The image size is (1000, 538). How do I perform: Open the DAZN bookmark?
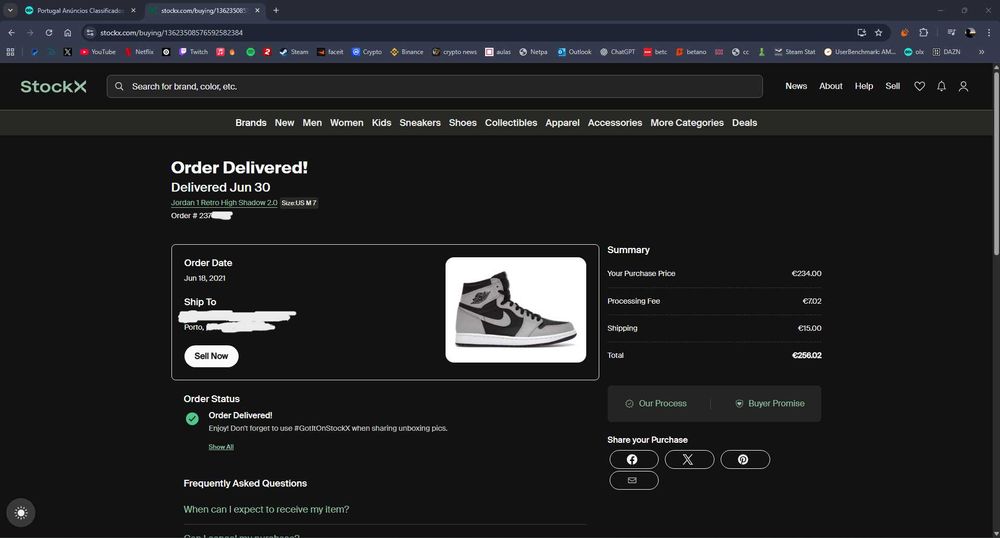946,52
